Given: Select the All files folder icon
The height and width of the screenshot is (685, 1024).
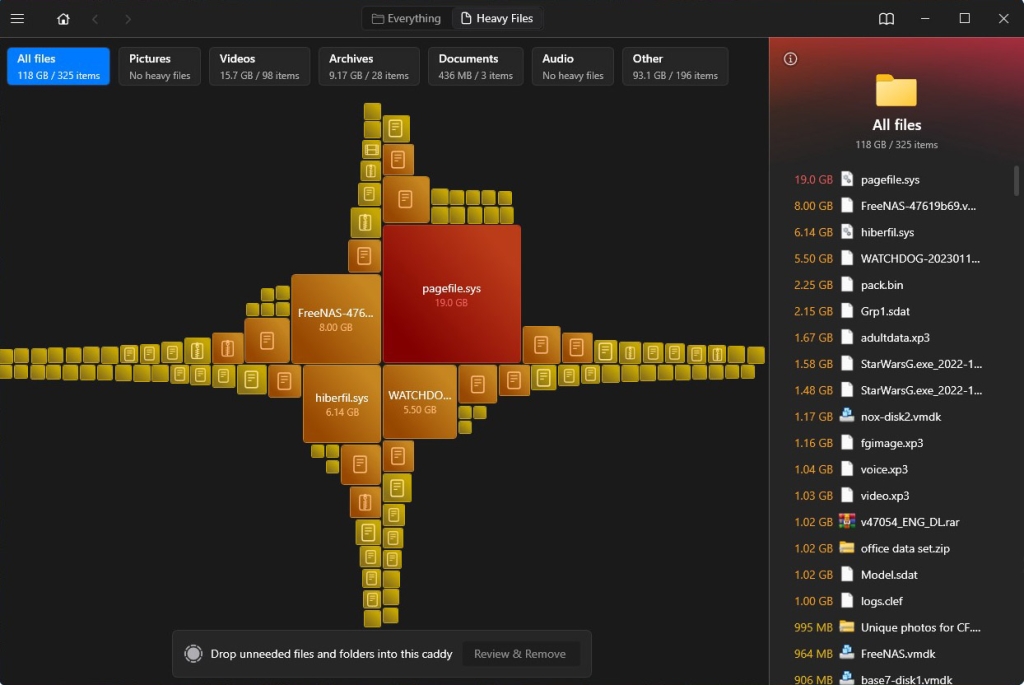Looking at the screenshot, I should pos(896,91).
